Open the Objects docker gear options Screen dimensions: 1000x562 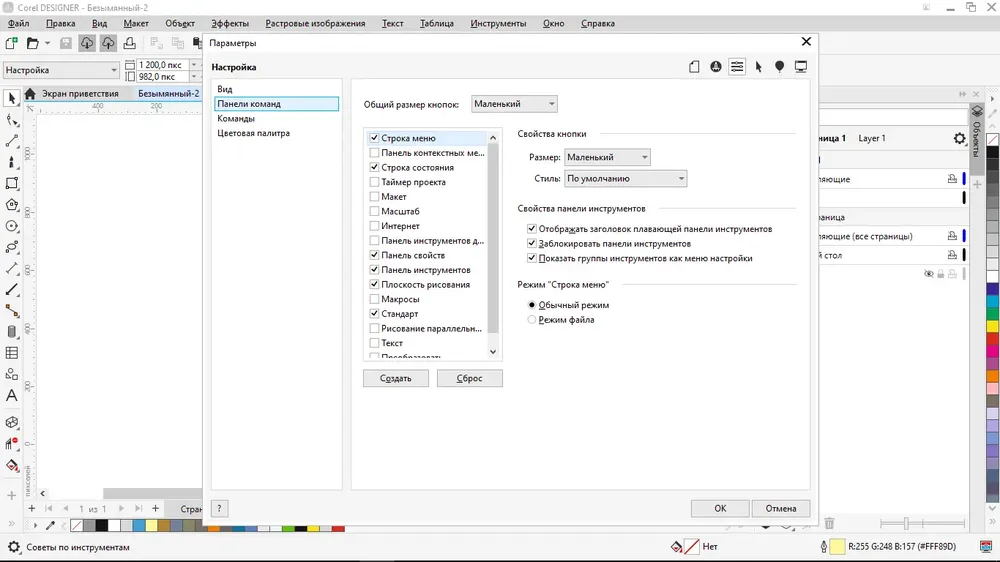point(959,138)
